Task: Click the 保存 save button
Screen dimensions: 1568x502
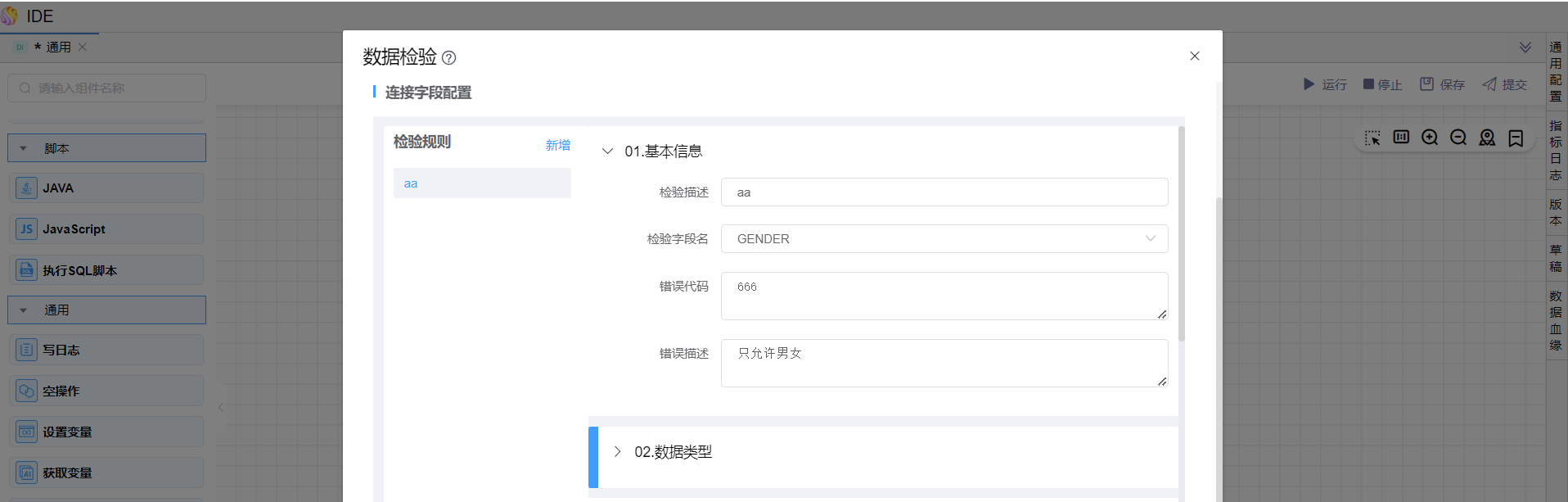Action: [1442, 84]
